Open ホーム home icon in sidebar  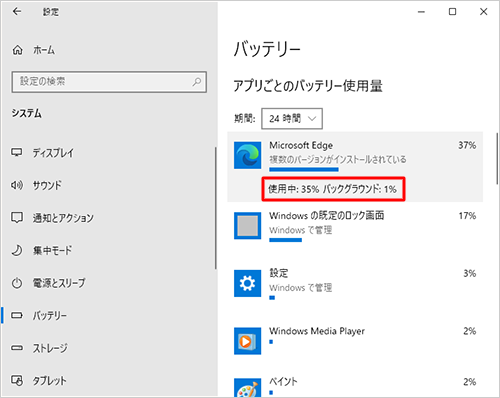pyautogui.click(x=17, y=50)
